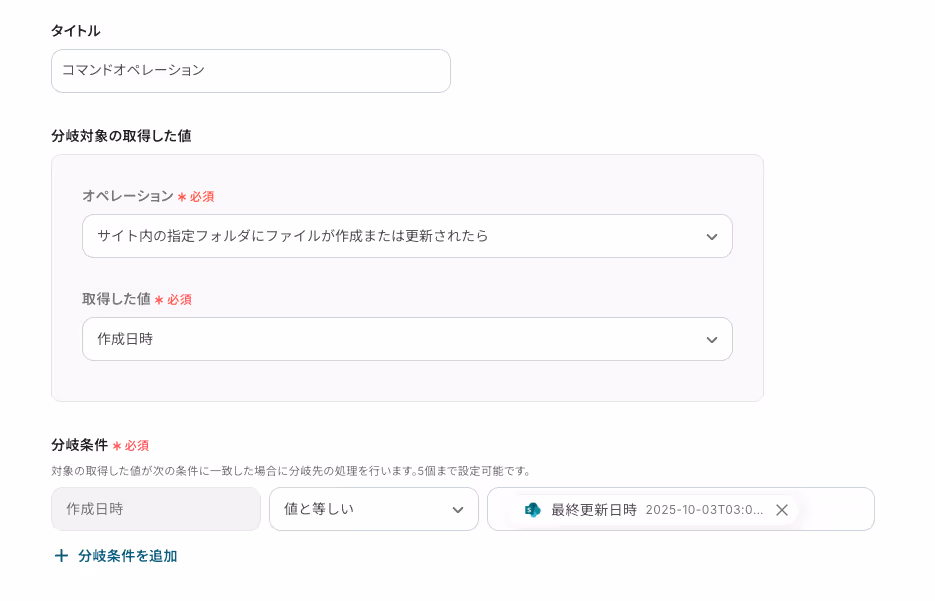
Task: Click the オペレーション field label
Action: coord(128,196)
